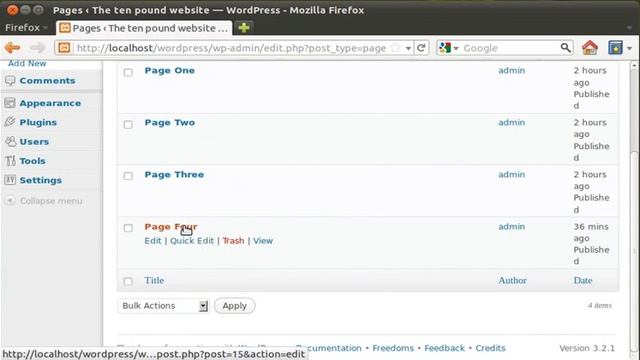Click admin author in Page Three row

pyautogui.click(x=511, y=174)
